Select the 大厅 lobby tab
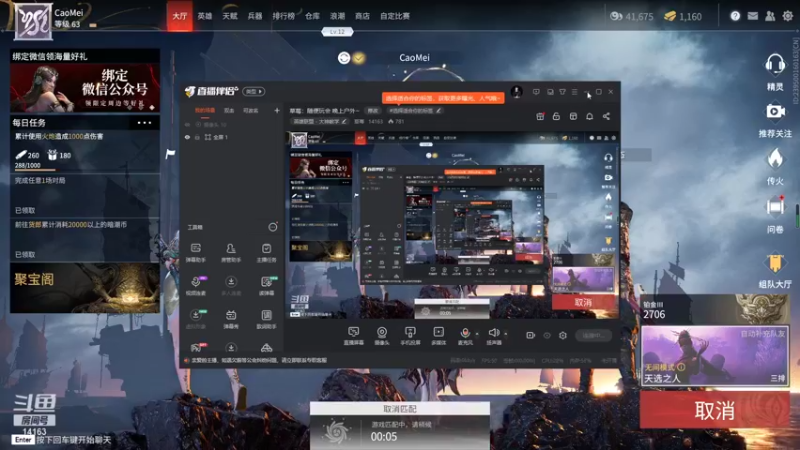800x450 pixels. point(180,16)
